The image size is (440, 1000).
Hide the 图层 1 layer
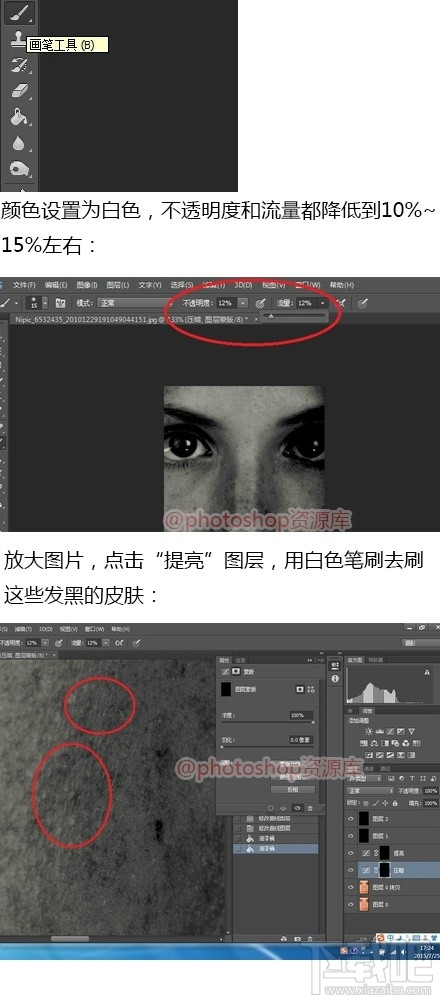[x=351, y=836]
